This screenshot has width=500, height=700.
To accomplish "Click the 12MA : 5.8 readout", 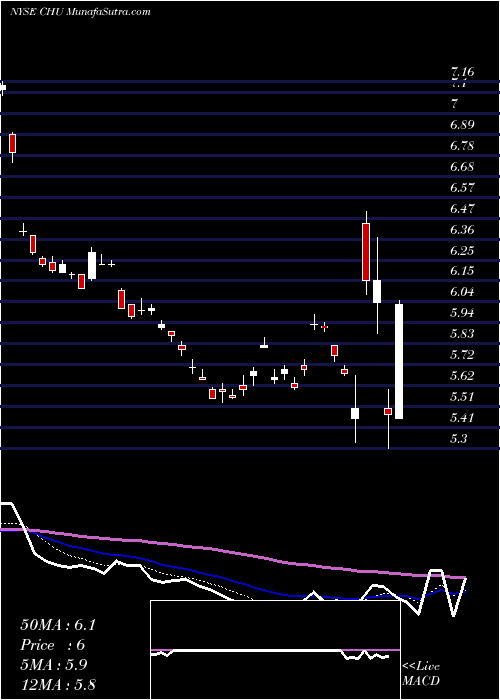I will pyautogui.click(x=58, y=685).
